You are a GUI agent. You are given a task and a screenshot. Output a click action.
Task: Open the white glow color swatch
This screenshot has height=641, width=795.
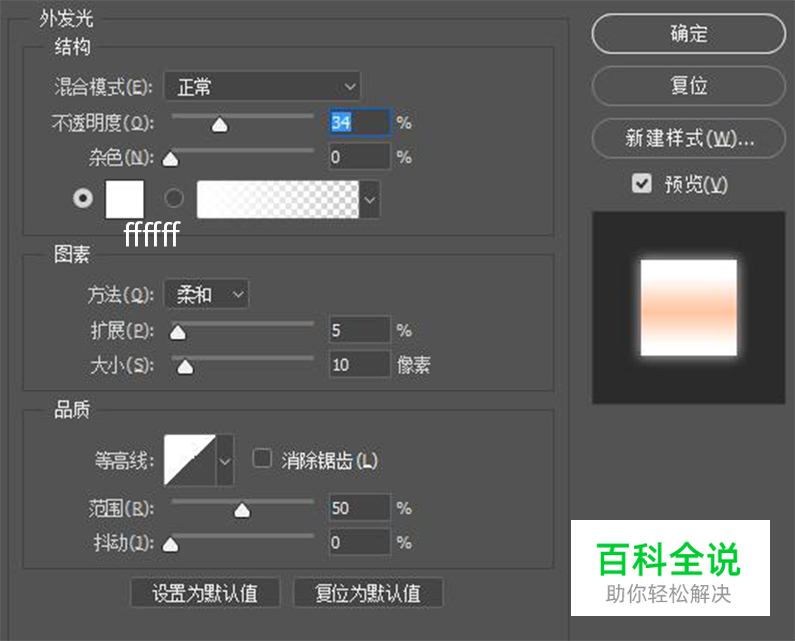(x=125, y=199)
